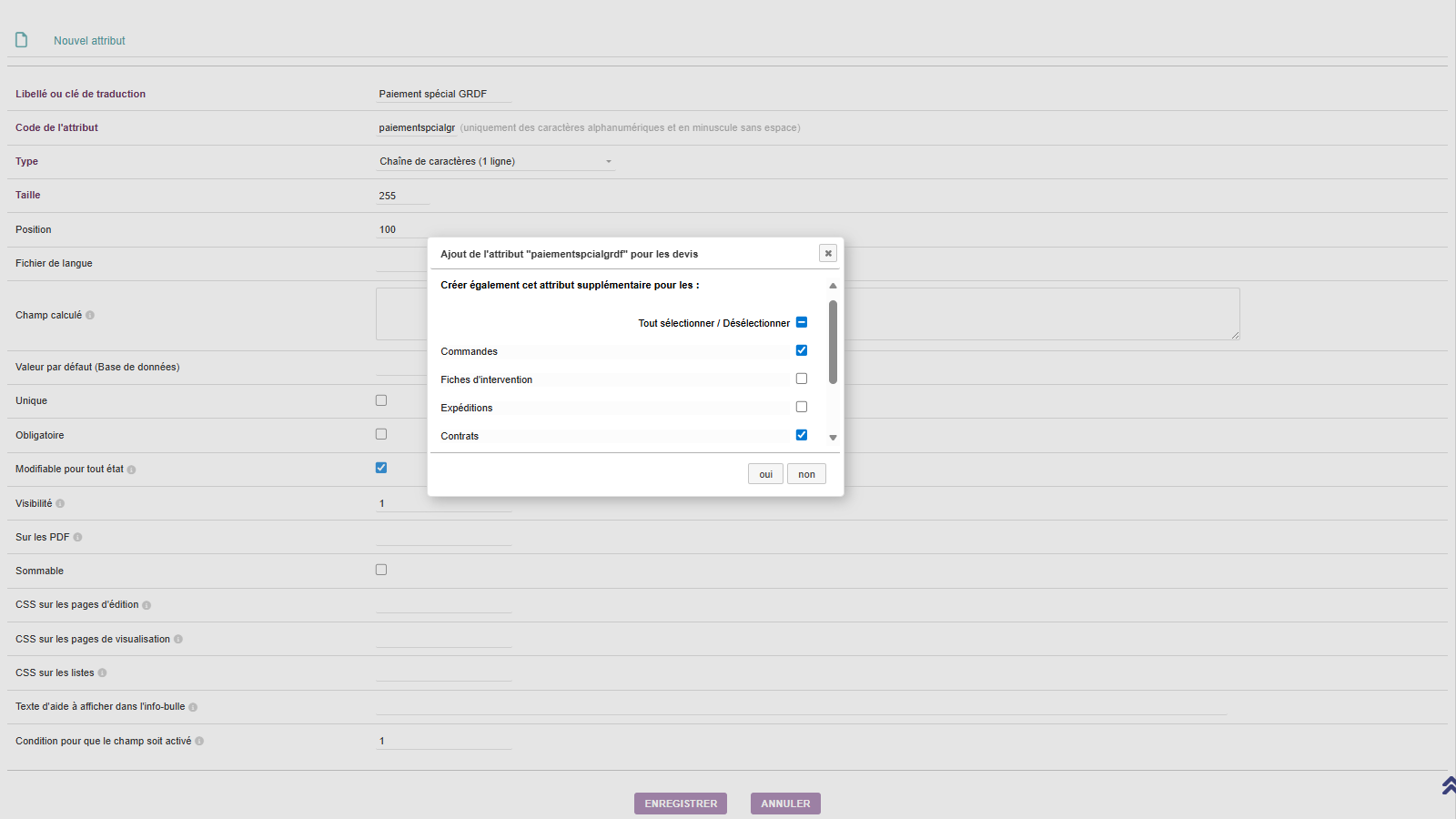Click info icon next to Sur les PDF

(x=77, y=538)
